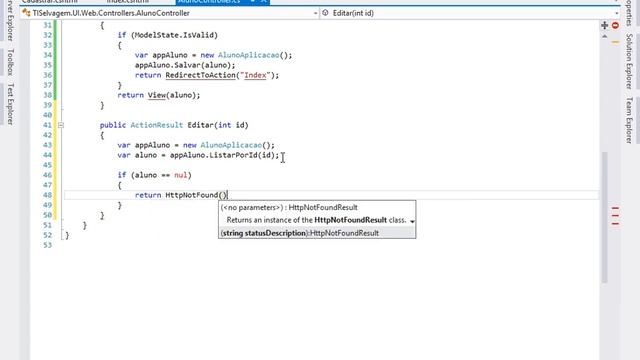This screenshot has width=640, height=360.
Task: Click line number 41 in the gutter
Action: pyautogui.click(x=47, y=125)
